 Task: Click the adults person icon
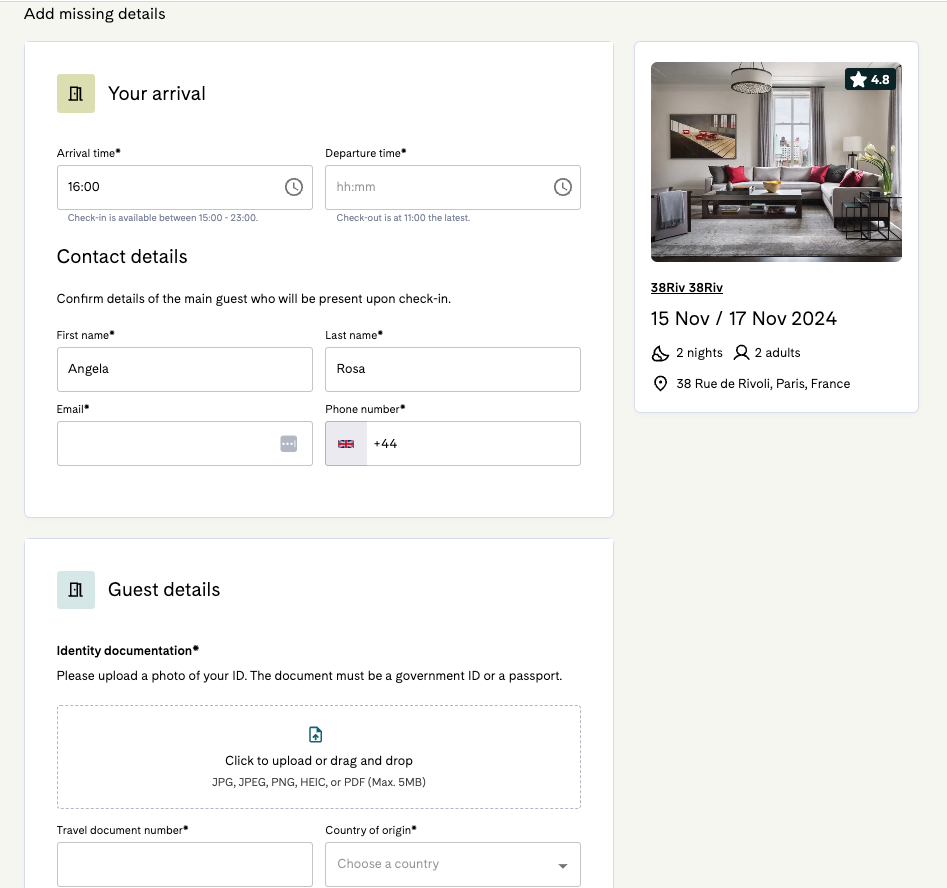tap(741, 353)
